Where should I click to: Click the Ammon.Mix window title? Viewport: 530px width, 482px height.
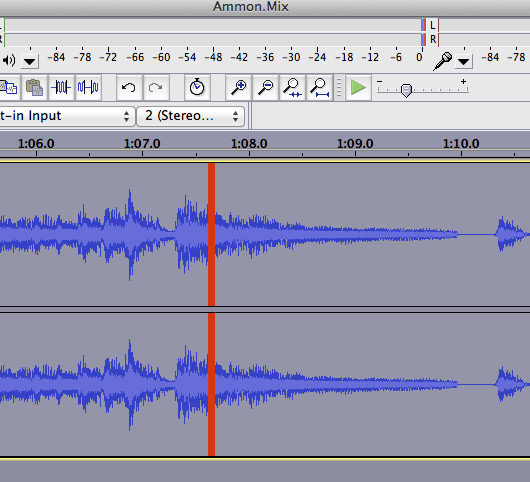coord(251,7)
